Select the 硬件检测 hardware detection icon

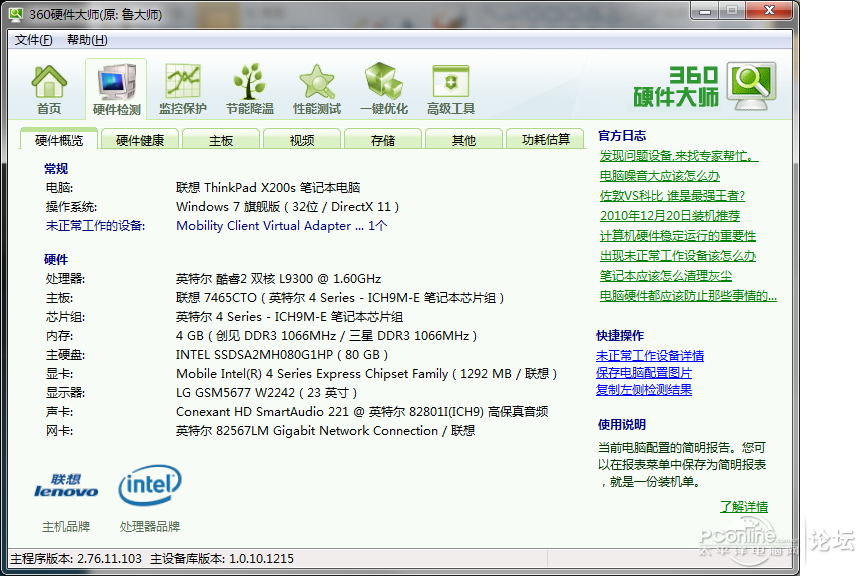tap(116, 89)
